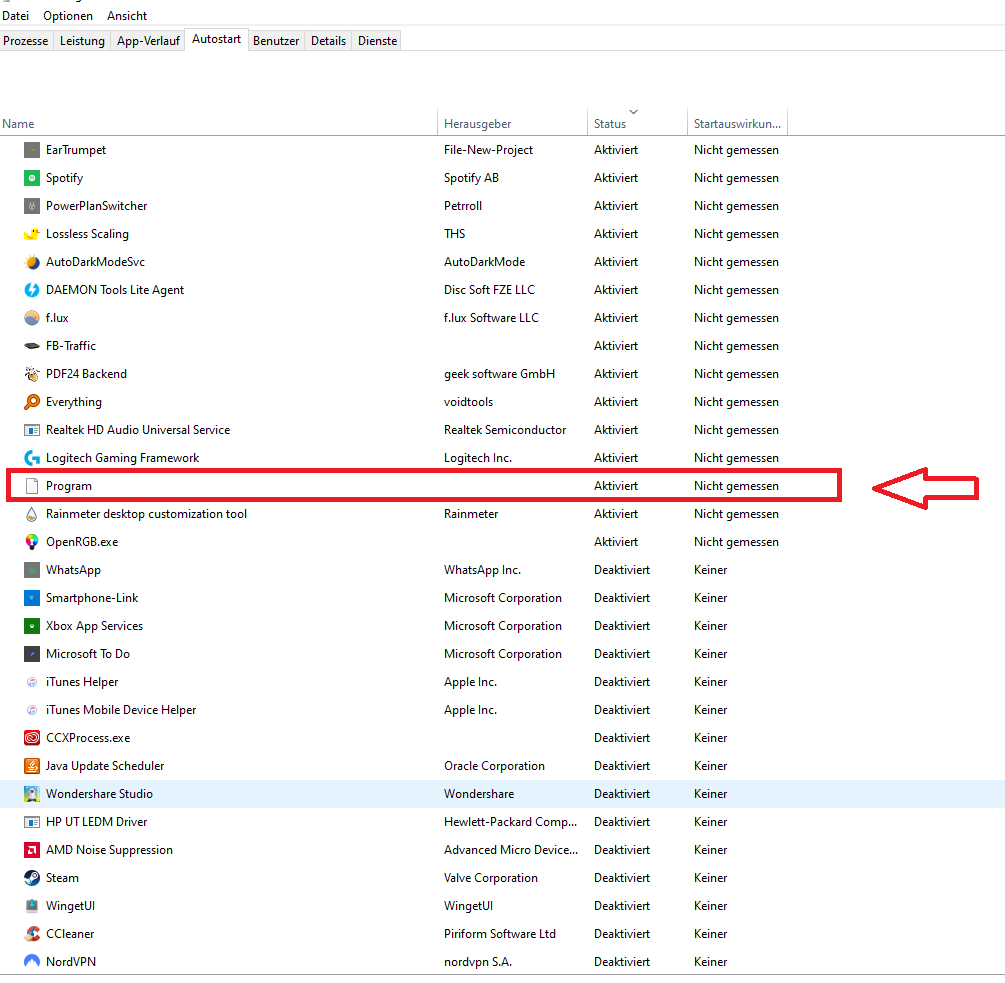The image size is (1005, 983).
Task: Click the Lossless Scaling duck icon
Action: pyautogui.click(x=31, y=234)
